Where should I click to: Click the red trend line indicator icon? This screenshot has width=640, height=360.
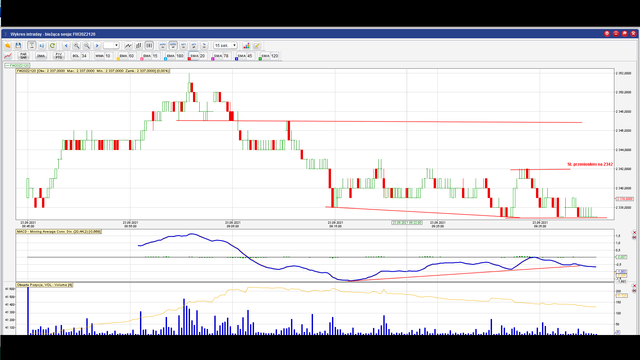pyautogui.click(x=8, y=56)
